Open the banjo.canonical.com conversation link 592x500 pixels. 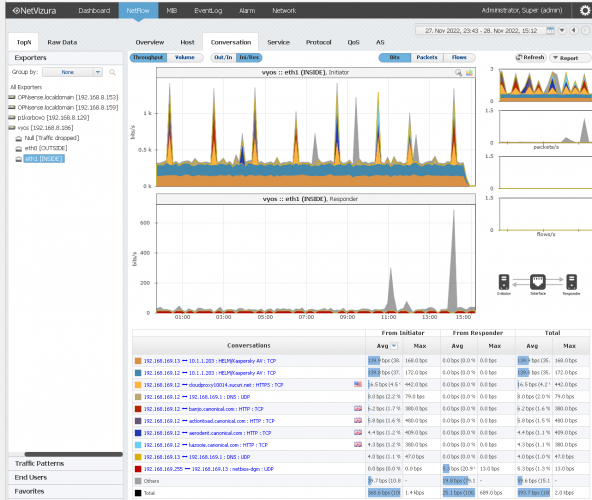(204, 409)
